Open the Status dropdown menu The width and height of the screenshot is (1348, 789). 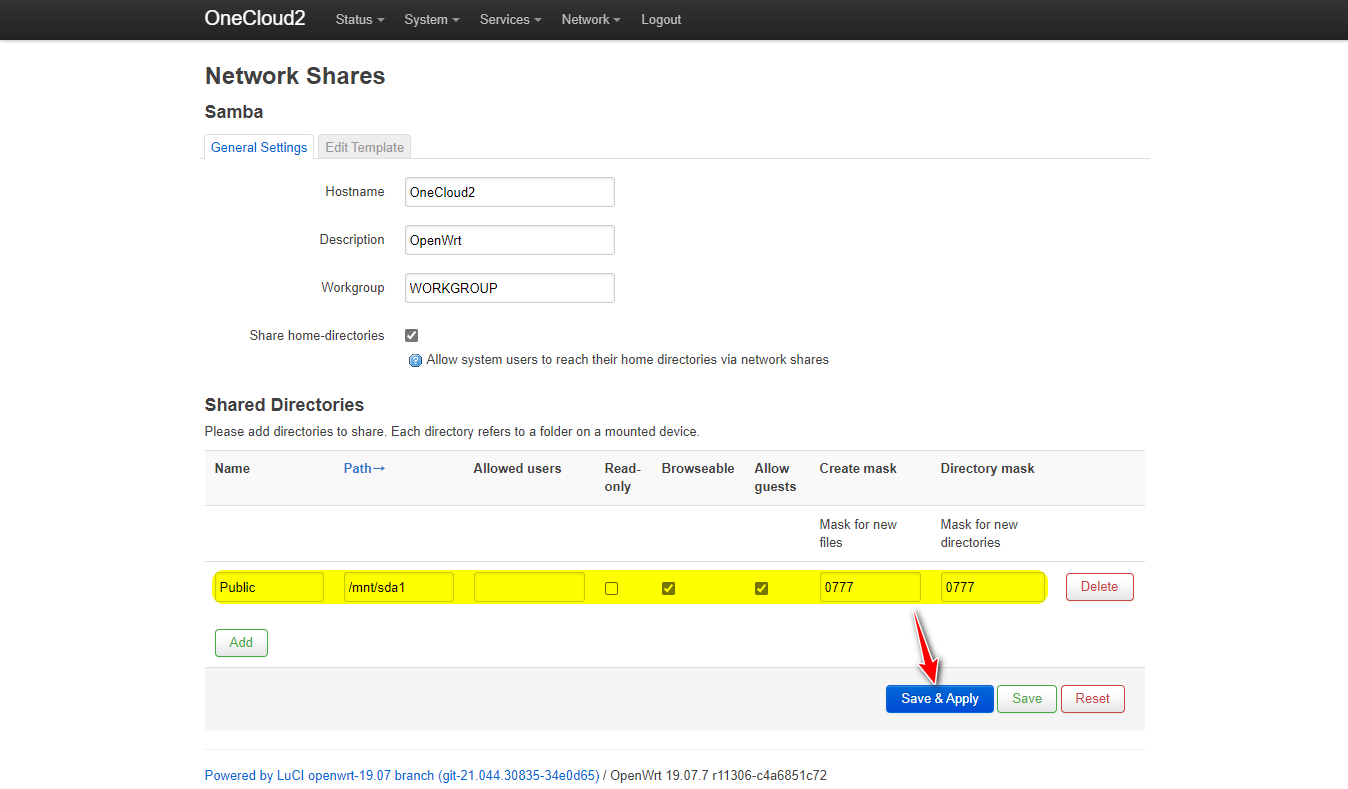(359, 20)
